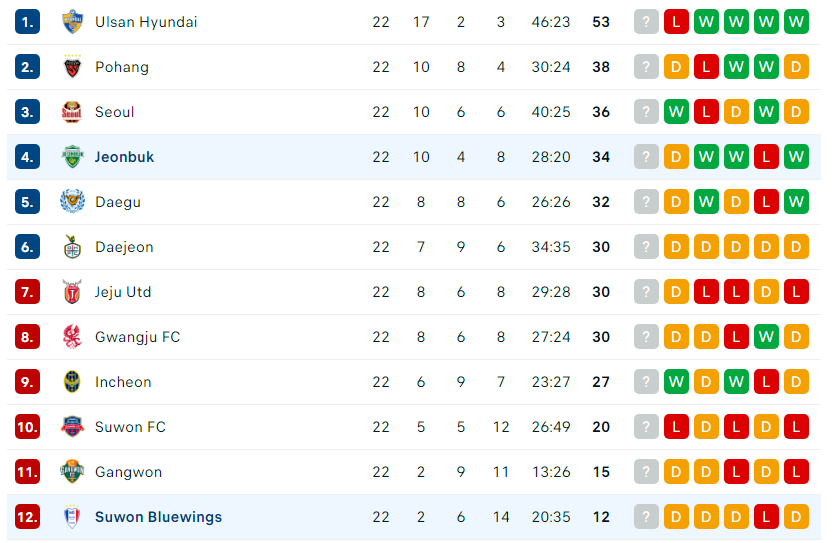Click the Suwon FC club logo
Viewport: 835px width, 543px height.
(72, 427)
